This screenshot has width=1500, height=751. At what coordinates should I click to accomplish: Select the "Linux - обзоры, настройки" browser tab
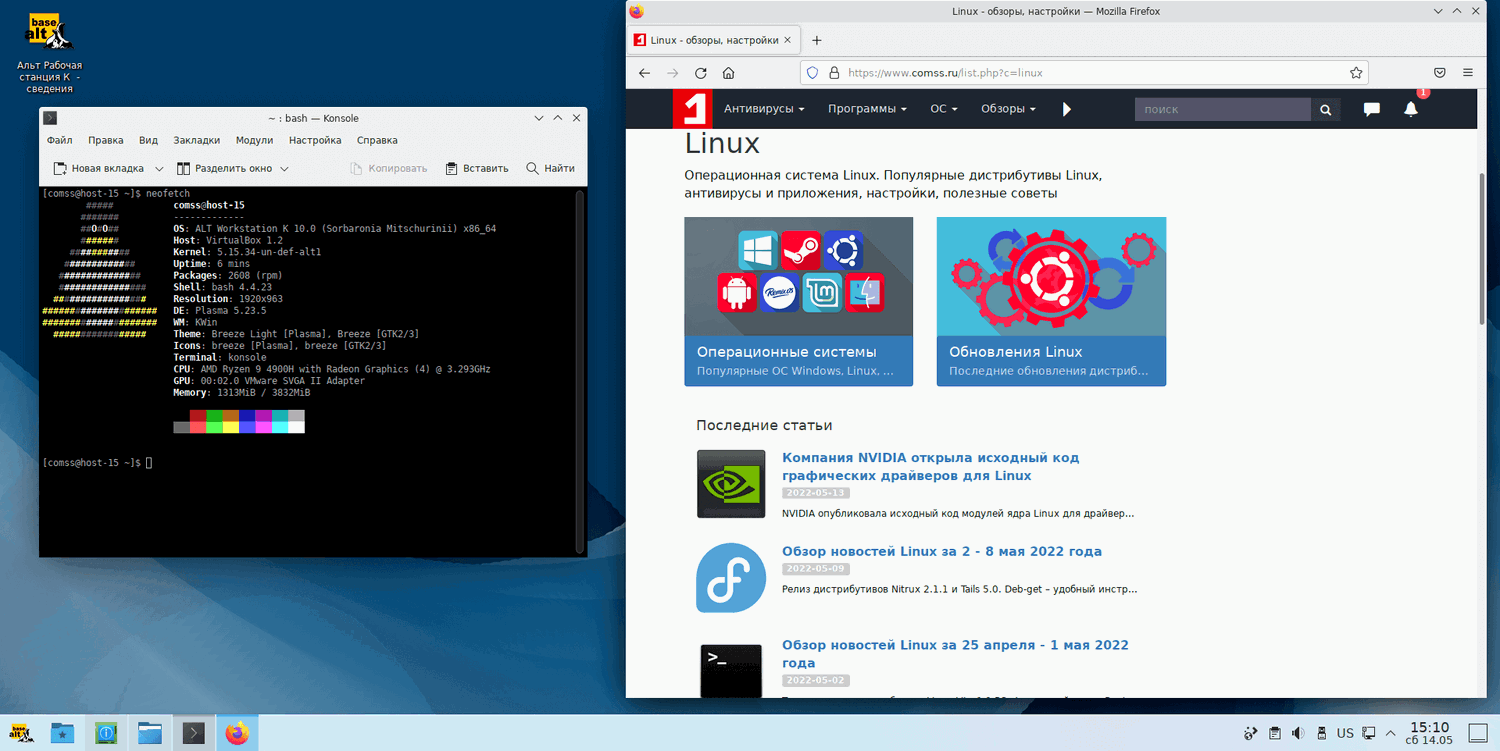(714, 40)
